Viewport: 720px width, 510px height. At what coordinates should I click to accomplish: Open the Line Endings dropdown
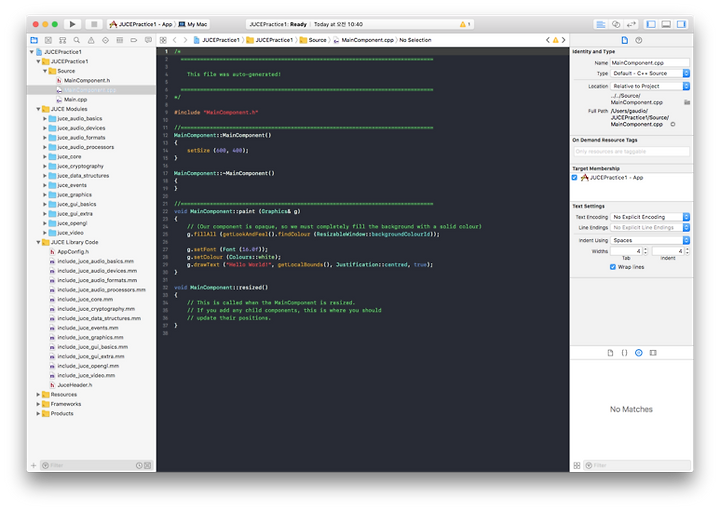650,228
